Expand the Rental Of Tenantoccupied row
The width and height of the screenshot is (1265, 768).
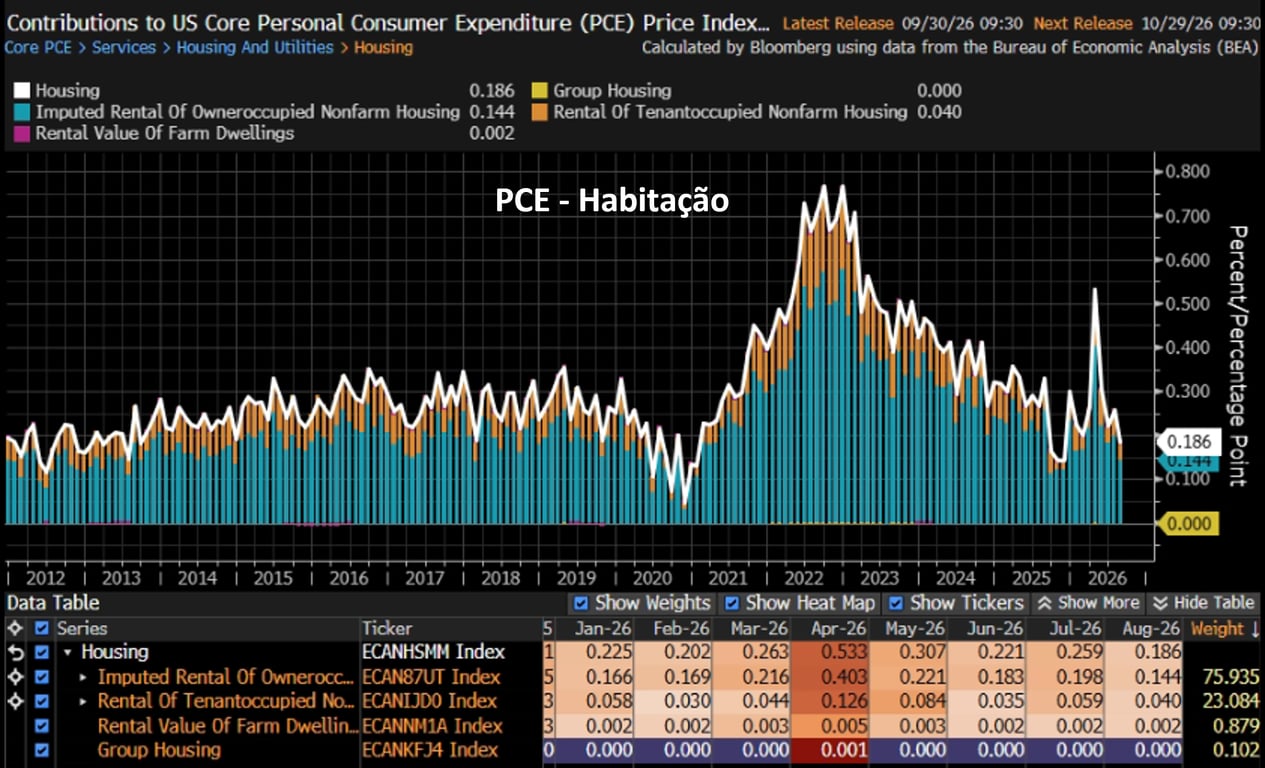coord(85,702)
